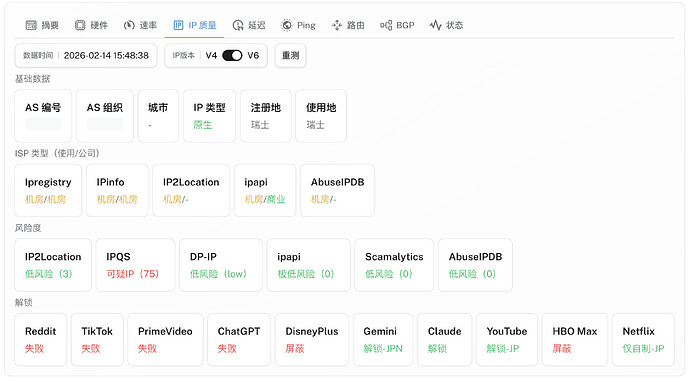This screenshot has width=690, height=382.
Task: Click the IPinfo ISP type card
Action: click(117, 191)
